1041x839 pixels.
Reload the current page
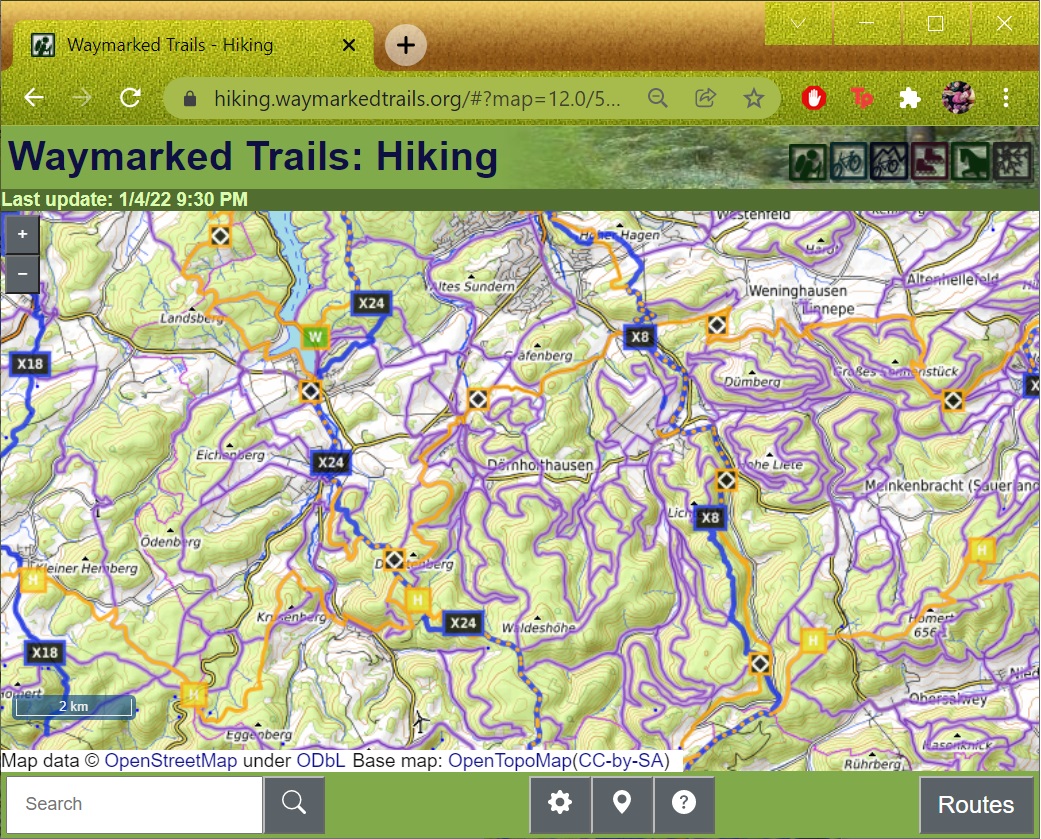(130, 98)
